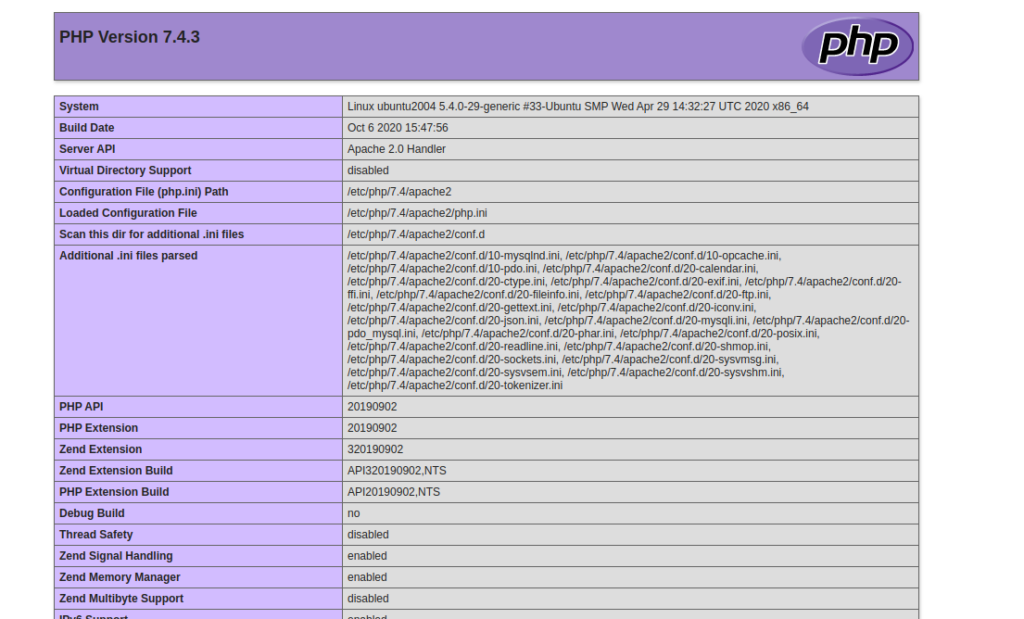The image size is (1024, 619).
Task: Click the 'PHP Extension Build' label
Action: coord(114,492)
